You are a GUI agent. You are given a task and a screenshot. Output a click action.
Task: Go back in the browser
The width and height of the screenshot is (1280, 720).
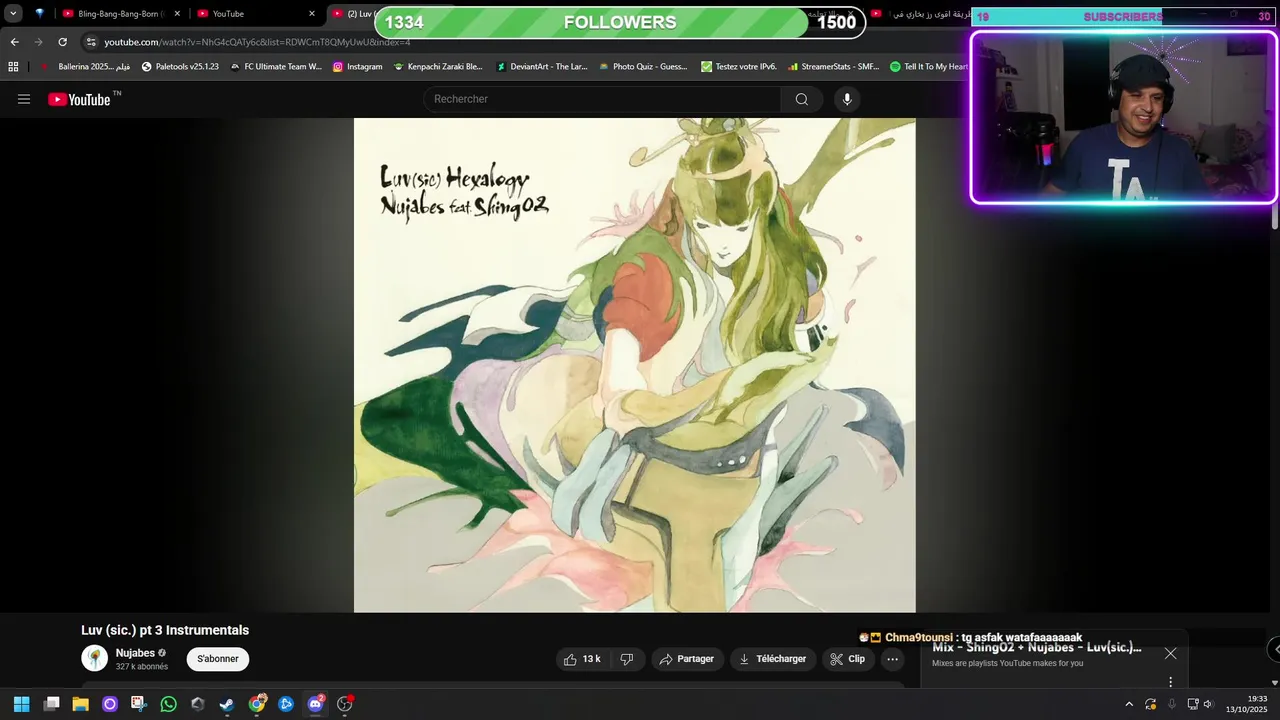point(14,42)
